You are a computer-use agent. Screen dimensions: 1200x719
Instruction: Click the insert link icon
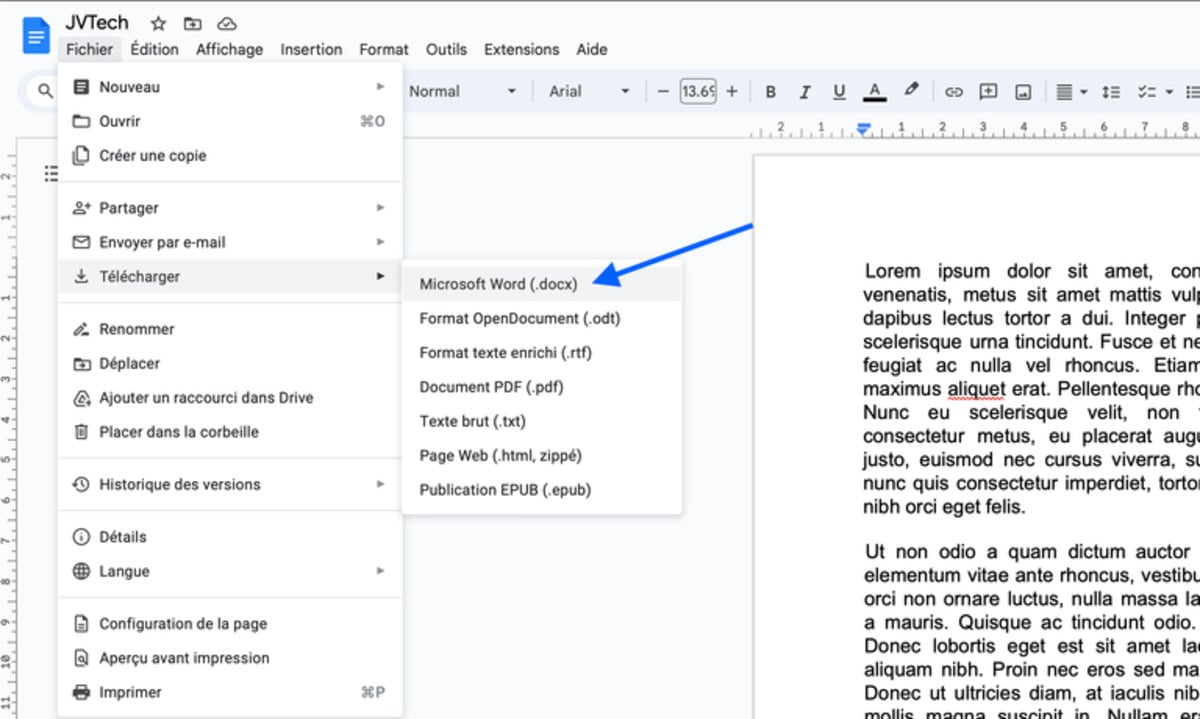[x=954, y=92]
